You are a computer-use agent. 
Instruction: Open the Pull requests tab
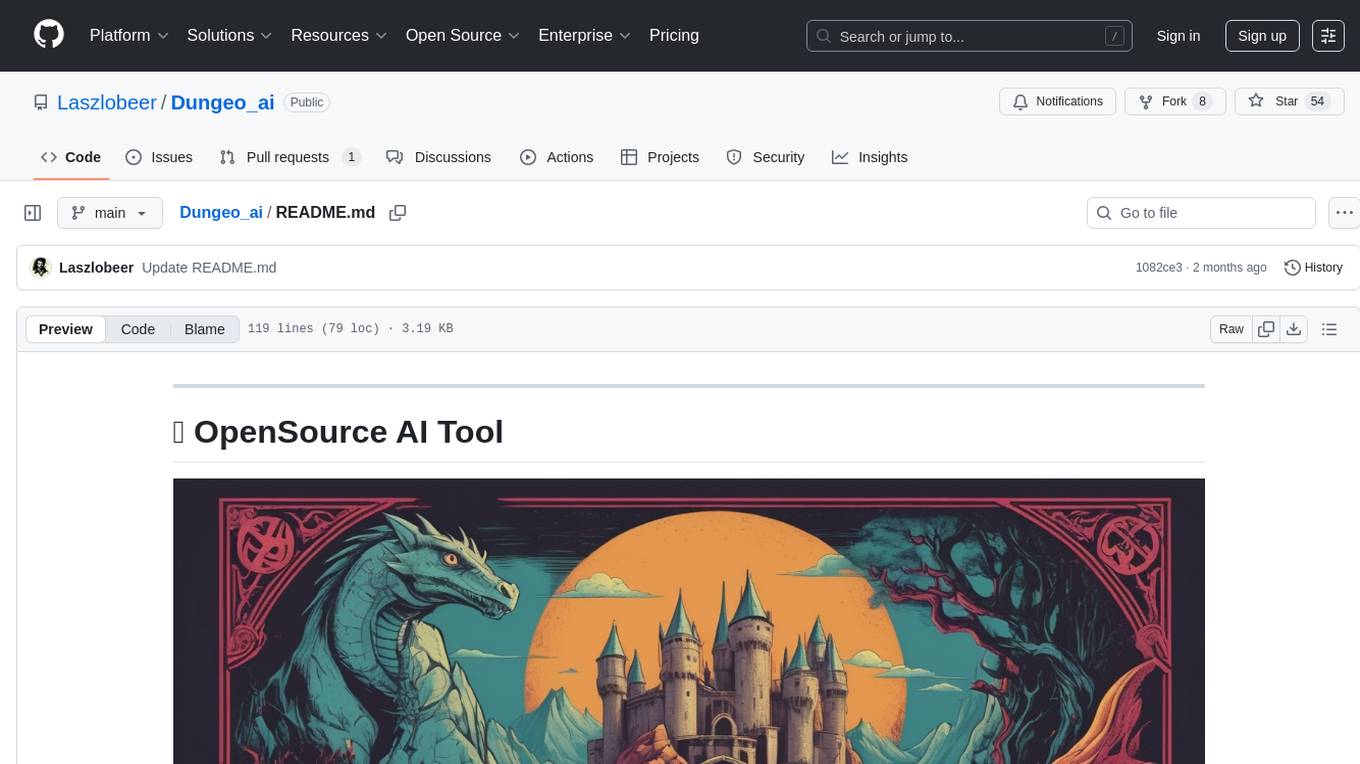click(290, 157)
